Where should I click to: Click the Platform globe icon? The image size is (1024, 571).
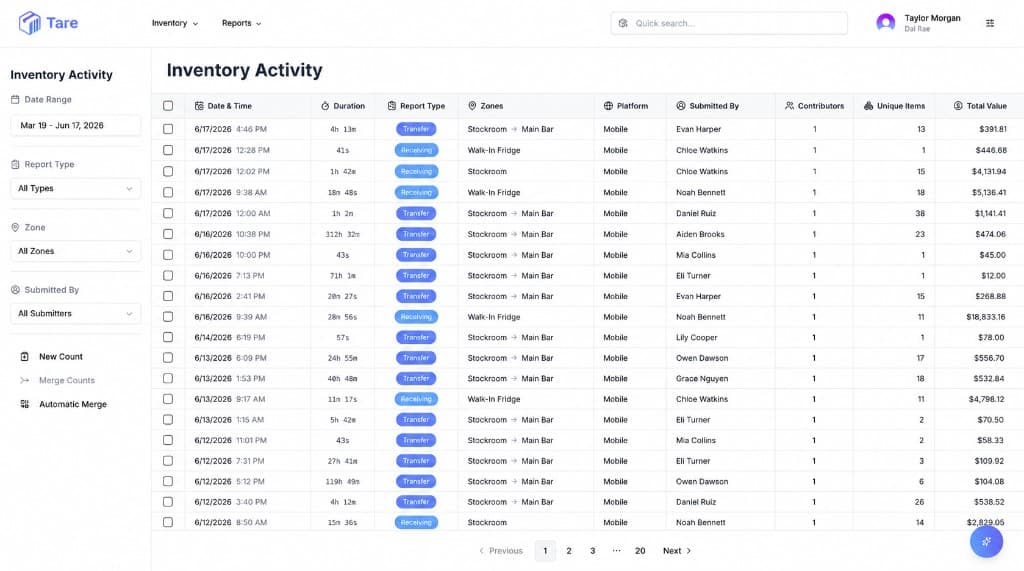tap(608, 106)
